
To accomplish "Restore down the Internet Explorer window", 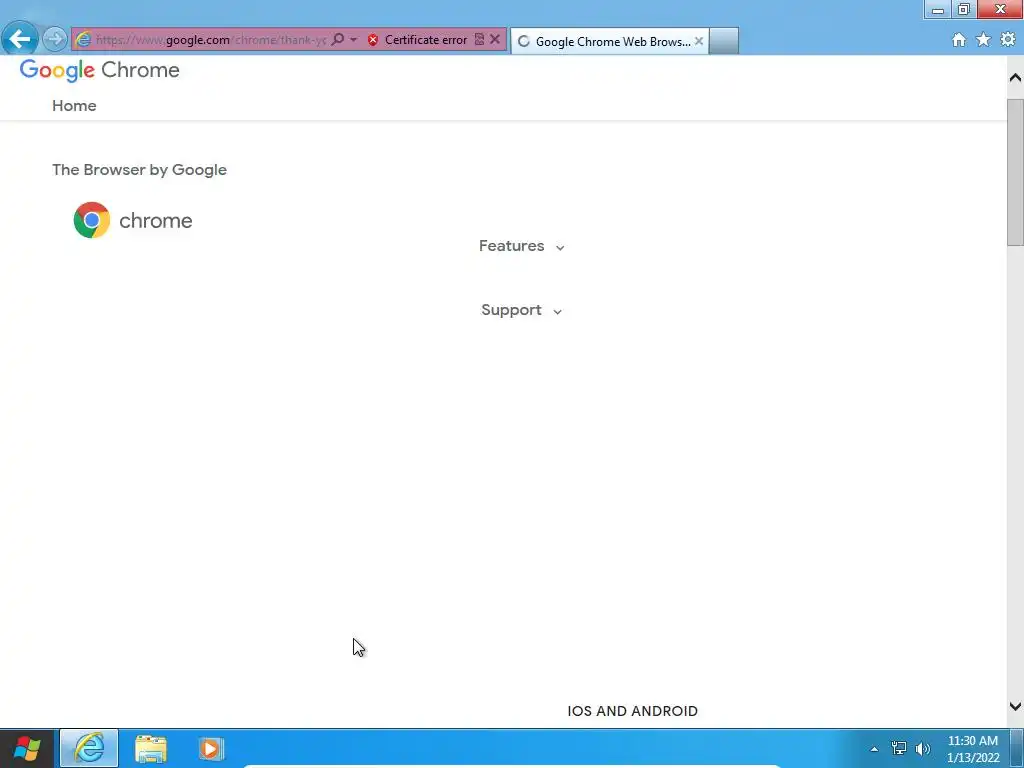I will [964, 9].
